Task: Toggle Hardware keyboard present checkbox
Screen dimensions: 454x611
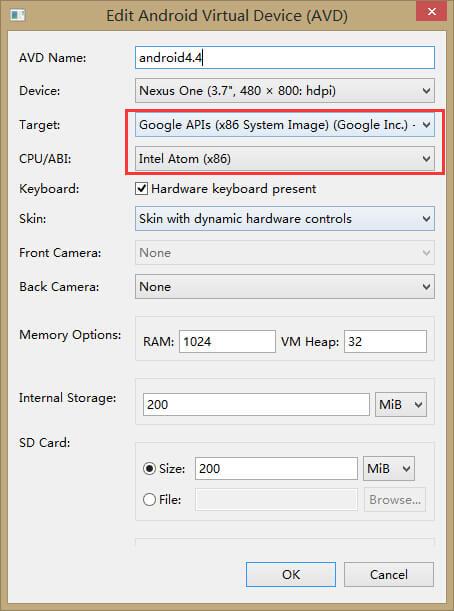Action: pyautogui.click(x=141, y=189)
